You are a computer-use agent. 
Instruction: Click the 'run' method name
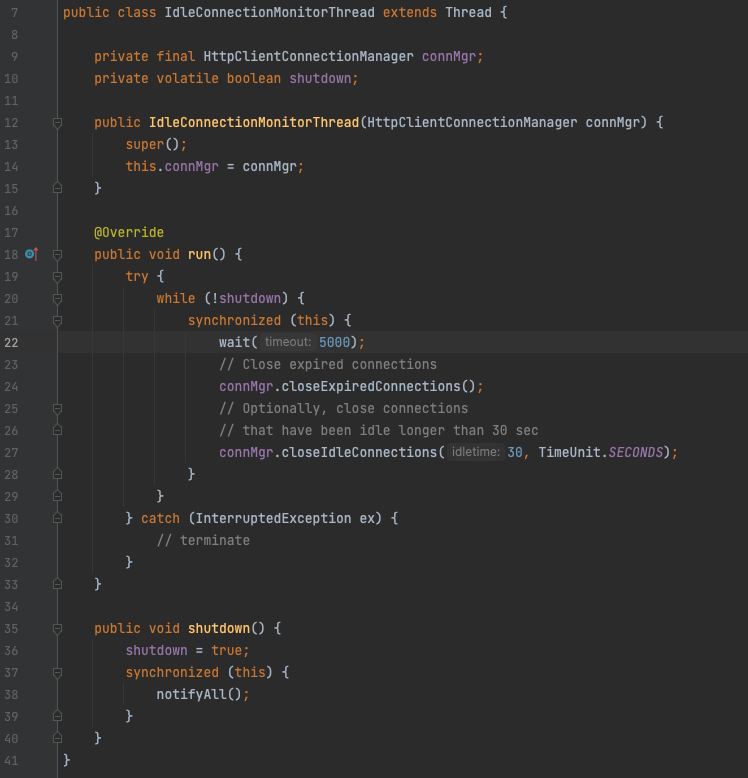click(199, 255)
